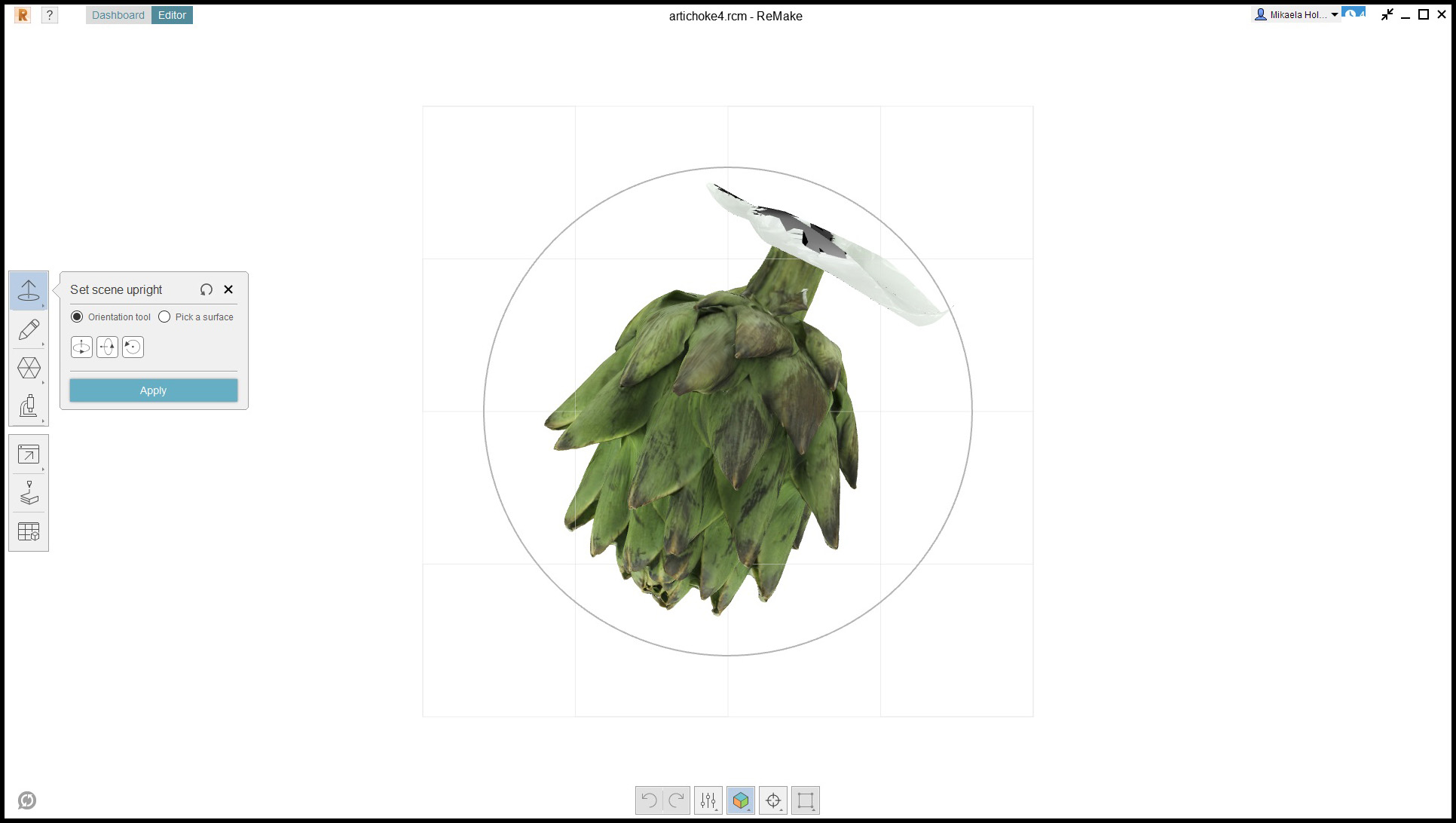1456x823 pixels.
Task: Open the 3D print tool icon
Action: coord(29,493)
